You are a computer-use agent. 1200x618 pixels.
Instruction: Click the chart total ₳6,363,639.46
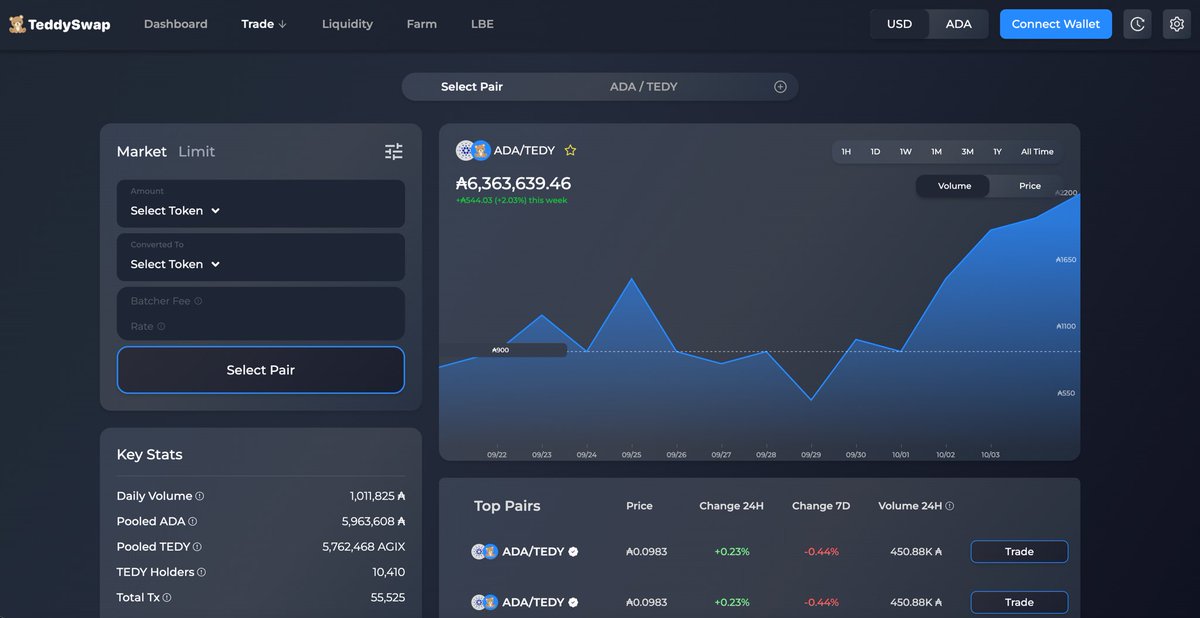click(x=513, y=183)
